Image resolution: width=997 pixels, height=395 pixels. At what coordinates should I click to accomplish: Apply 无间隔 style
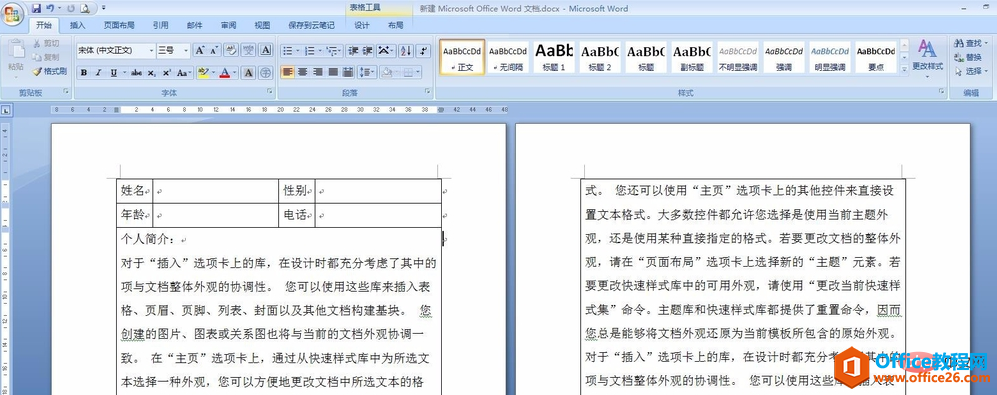[x=508, y=57]
